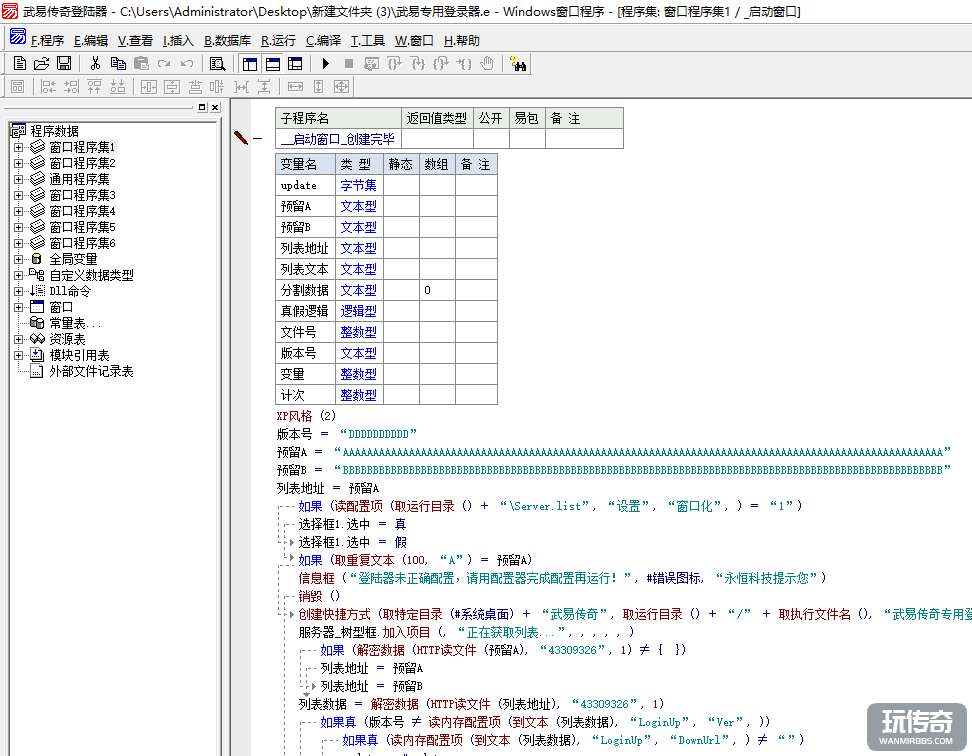Click the align-top edges layout icon
972x756 pixels.
(94, 87)
